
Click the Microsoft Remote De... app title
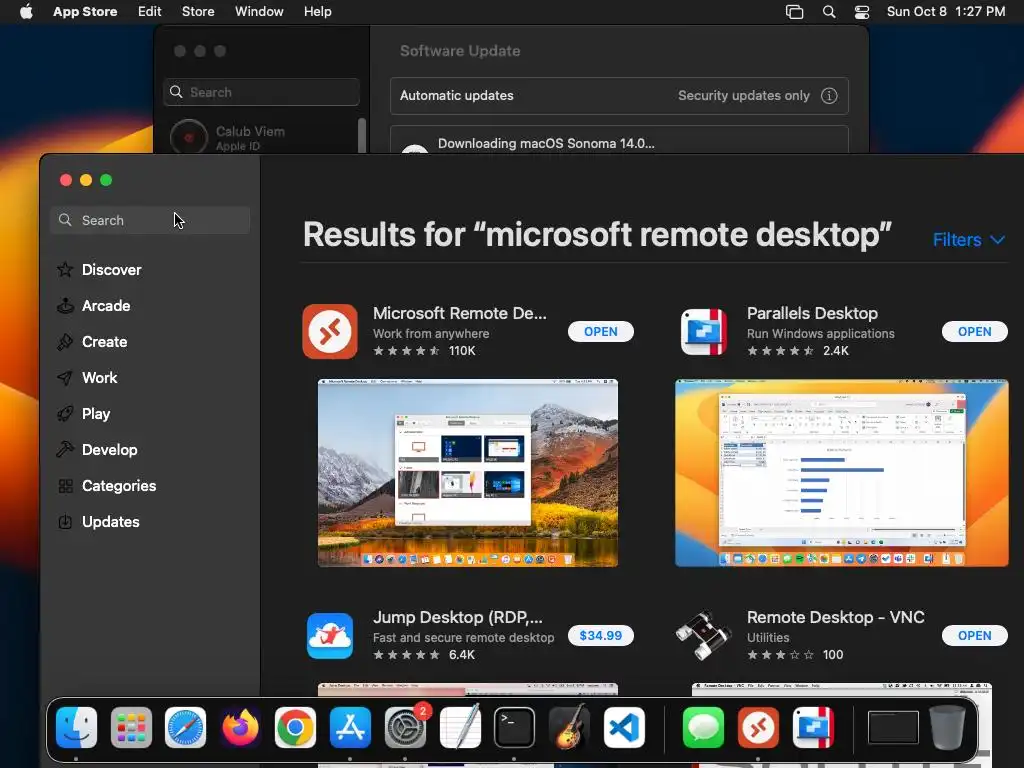(x=460, y=313)
